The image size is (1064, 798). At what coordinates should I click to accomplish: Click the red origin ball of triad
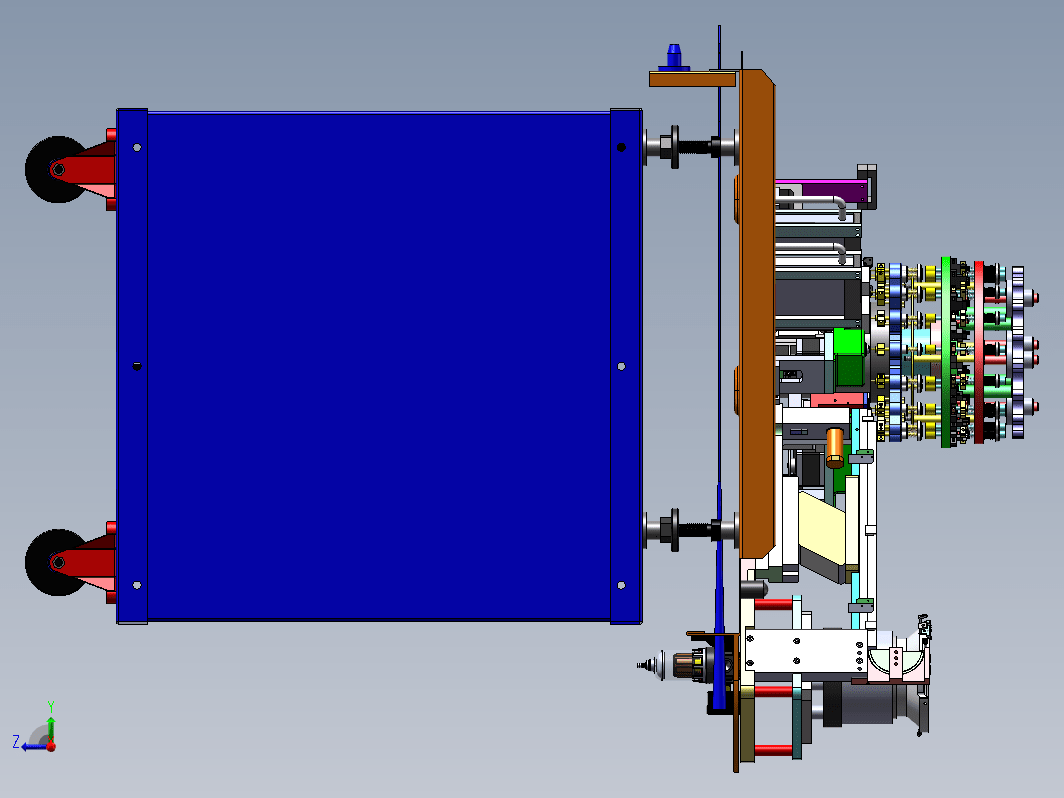click(51, 746)
